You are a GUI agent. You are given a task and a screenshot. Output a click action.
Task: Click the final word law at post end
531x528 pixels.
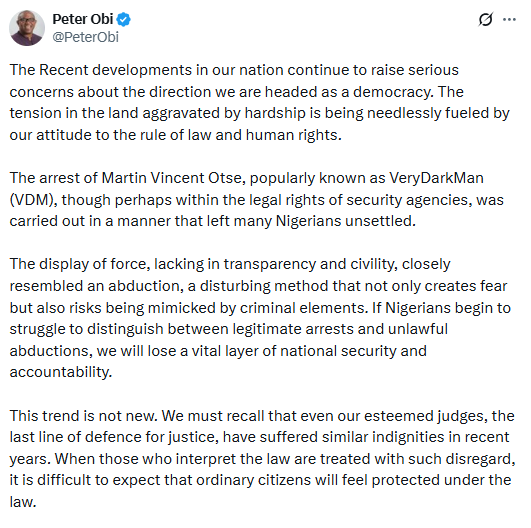(x=22, y=502)
